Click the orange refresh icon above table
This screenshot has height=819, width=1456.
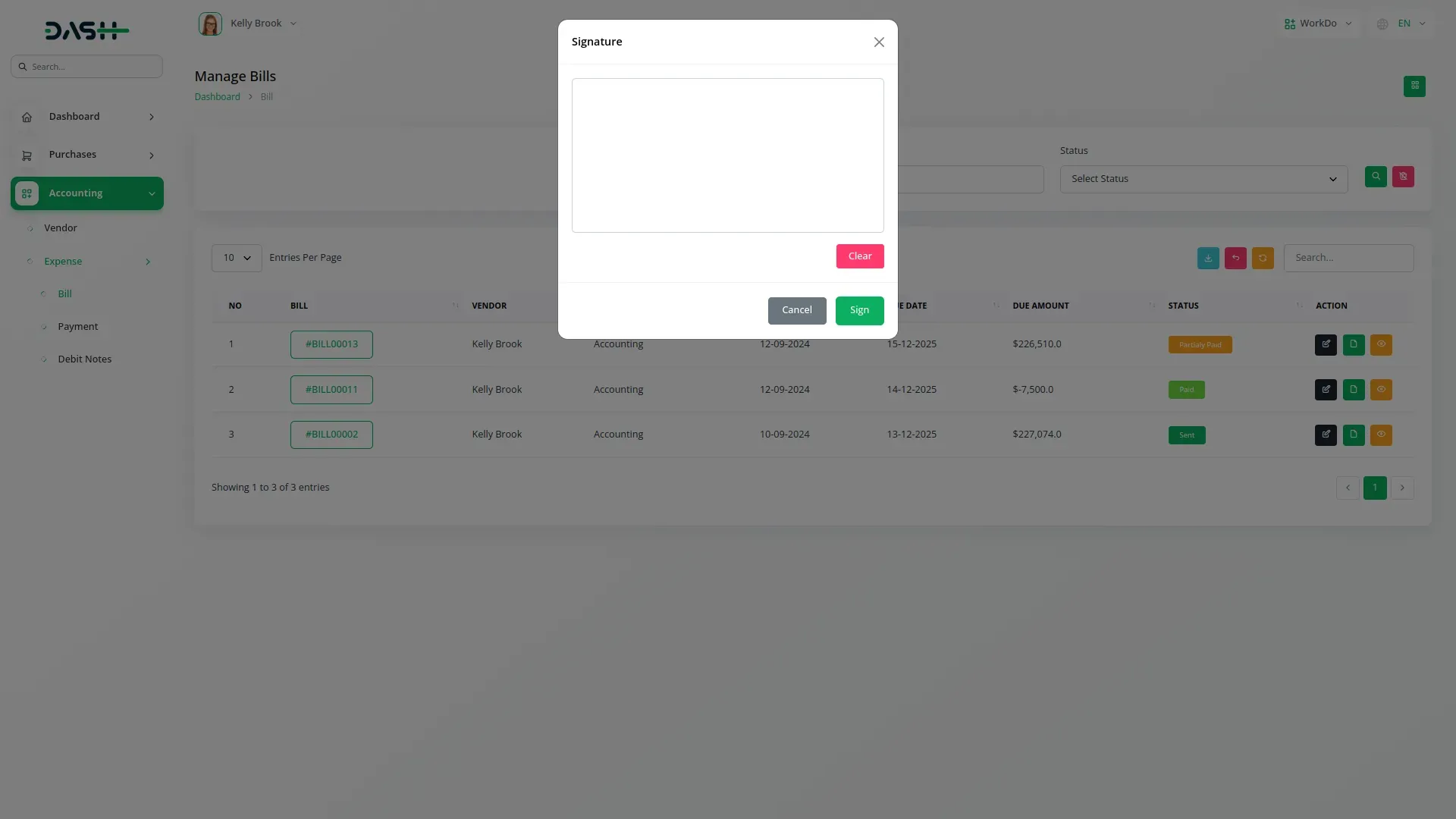pos(1263,258)
